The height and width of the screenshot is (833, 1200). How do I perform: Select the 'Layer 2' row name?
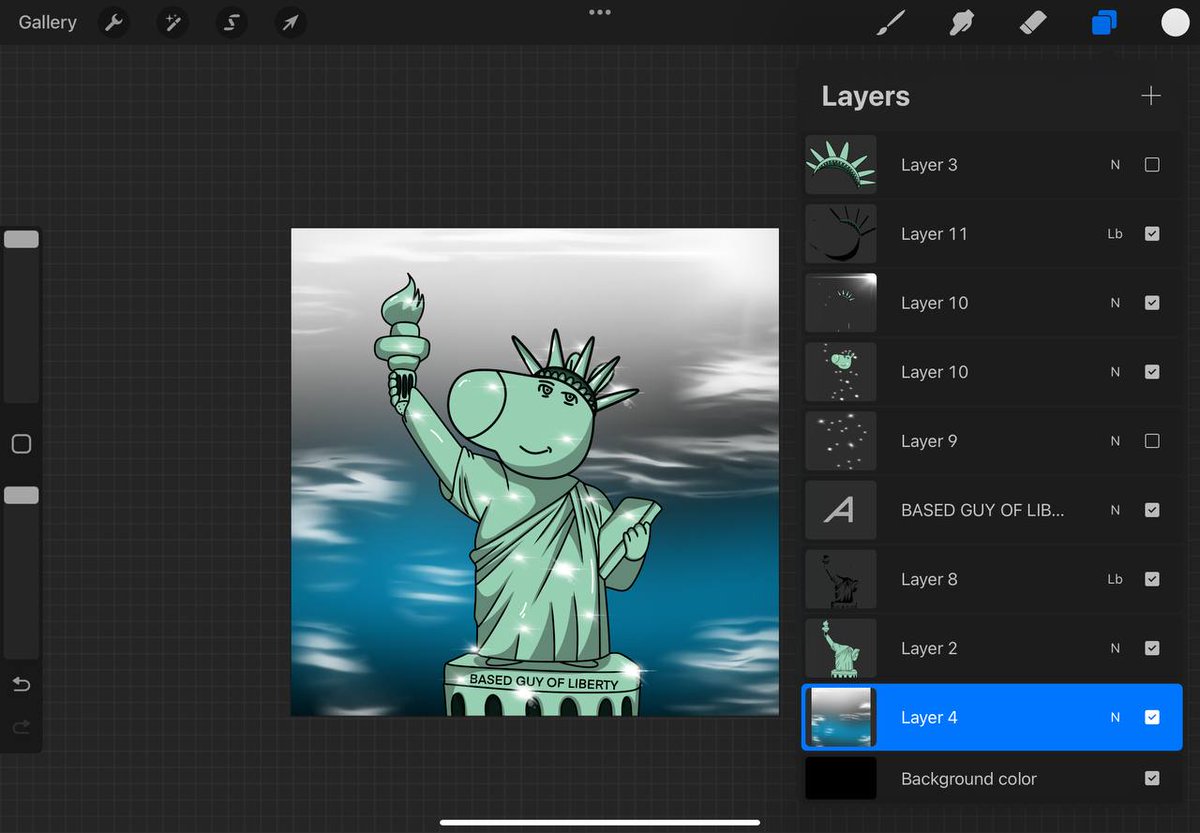coord(929,648)
